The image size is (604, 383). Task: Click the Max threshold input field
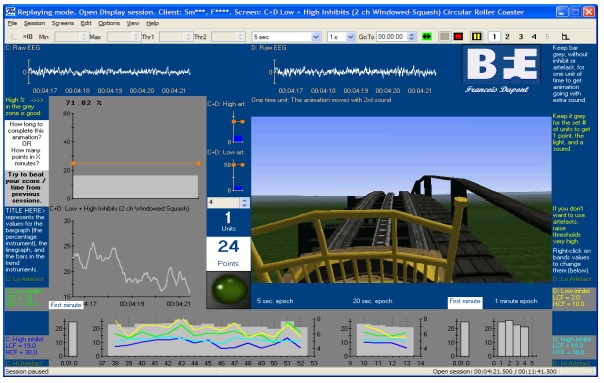tap(120, 37)
